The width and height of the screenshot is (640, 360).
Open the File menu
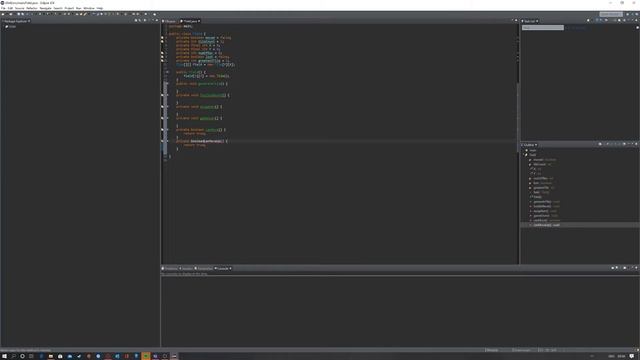(3, 8)
